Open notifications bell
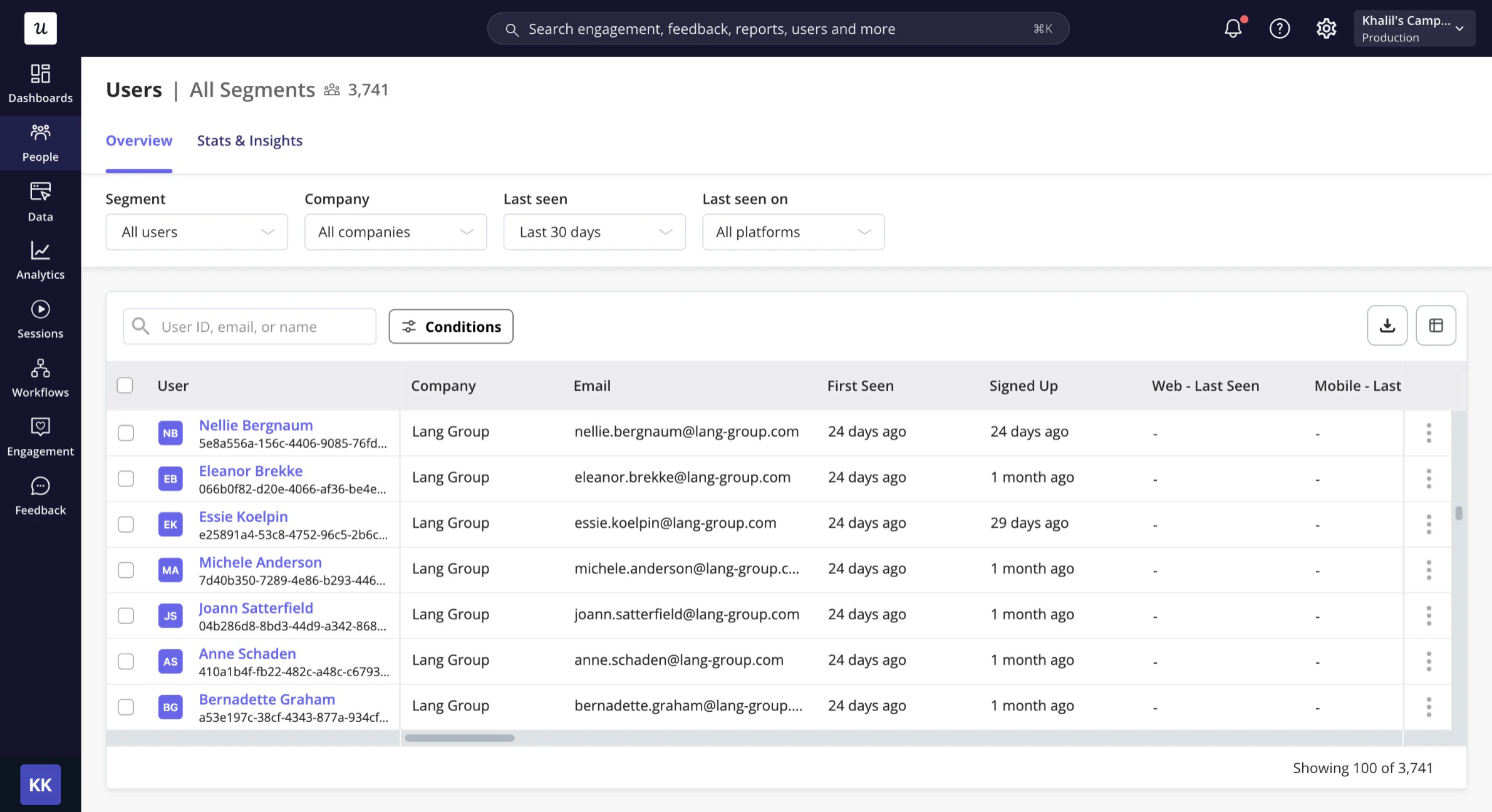Viewport: 1492px width, 812px height. point(1233,28)
